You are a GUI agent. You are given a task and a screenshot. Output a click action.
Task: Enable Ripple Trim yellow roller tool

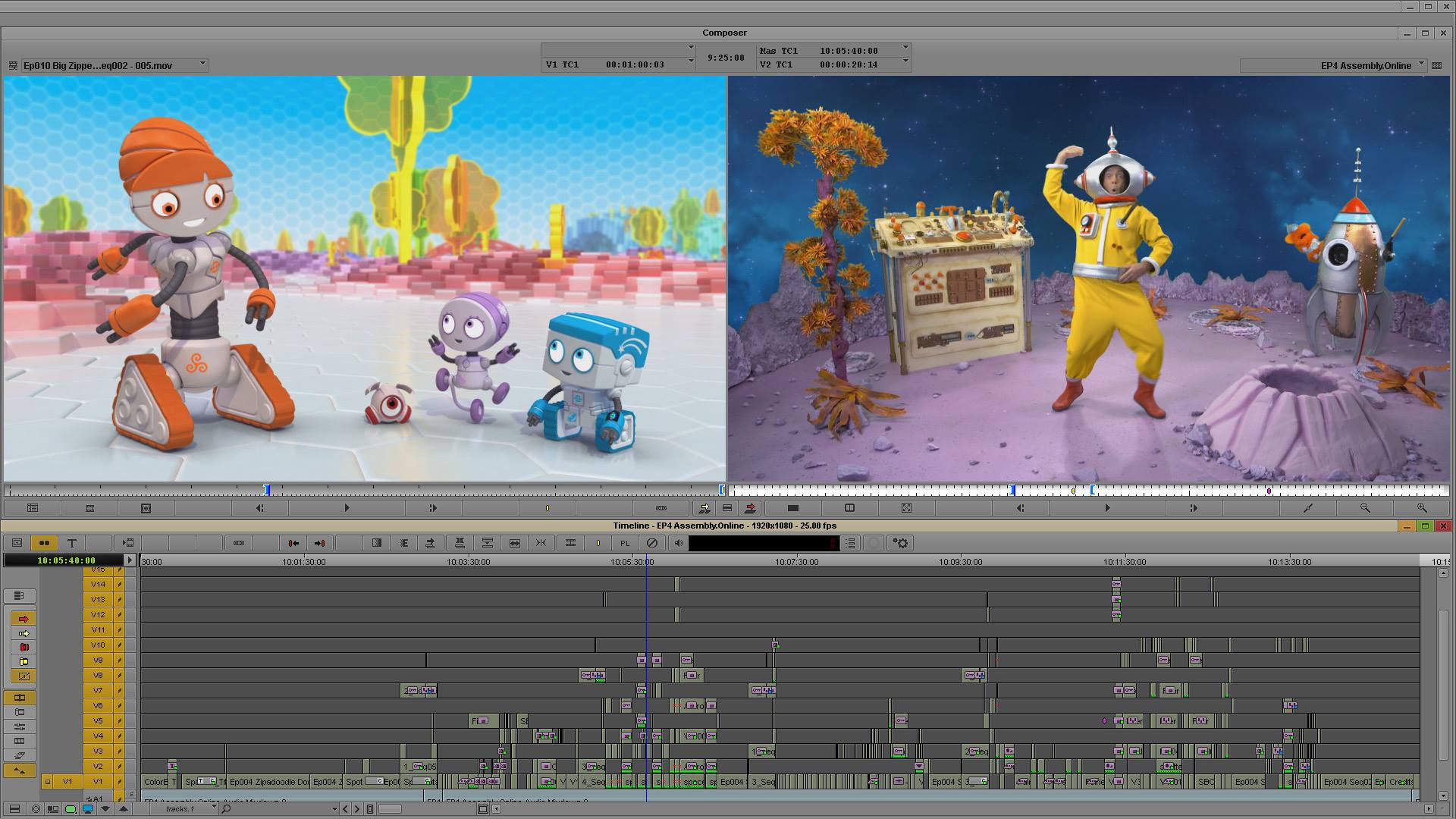click(23, 662)
